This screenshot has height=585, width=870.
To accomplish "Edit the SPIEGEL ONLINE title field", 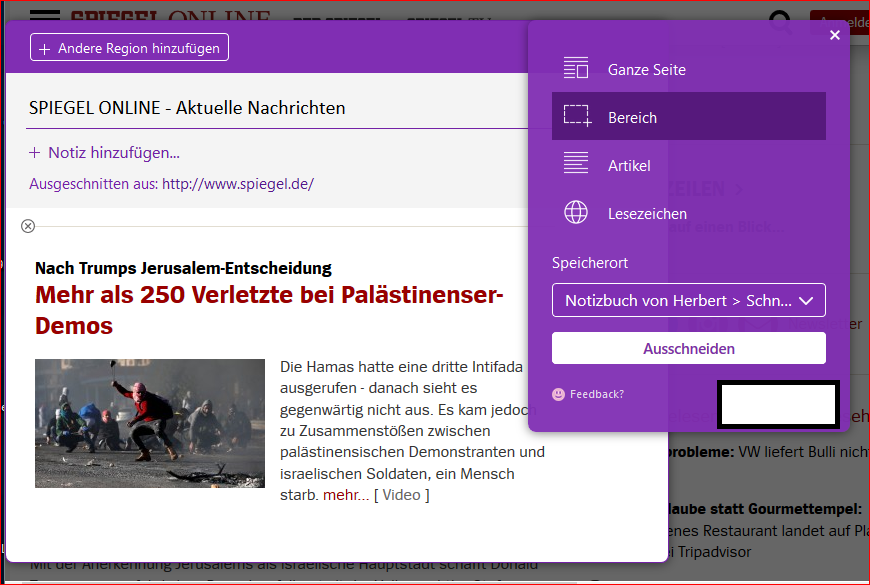I will 277,108.
